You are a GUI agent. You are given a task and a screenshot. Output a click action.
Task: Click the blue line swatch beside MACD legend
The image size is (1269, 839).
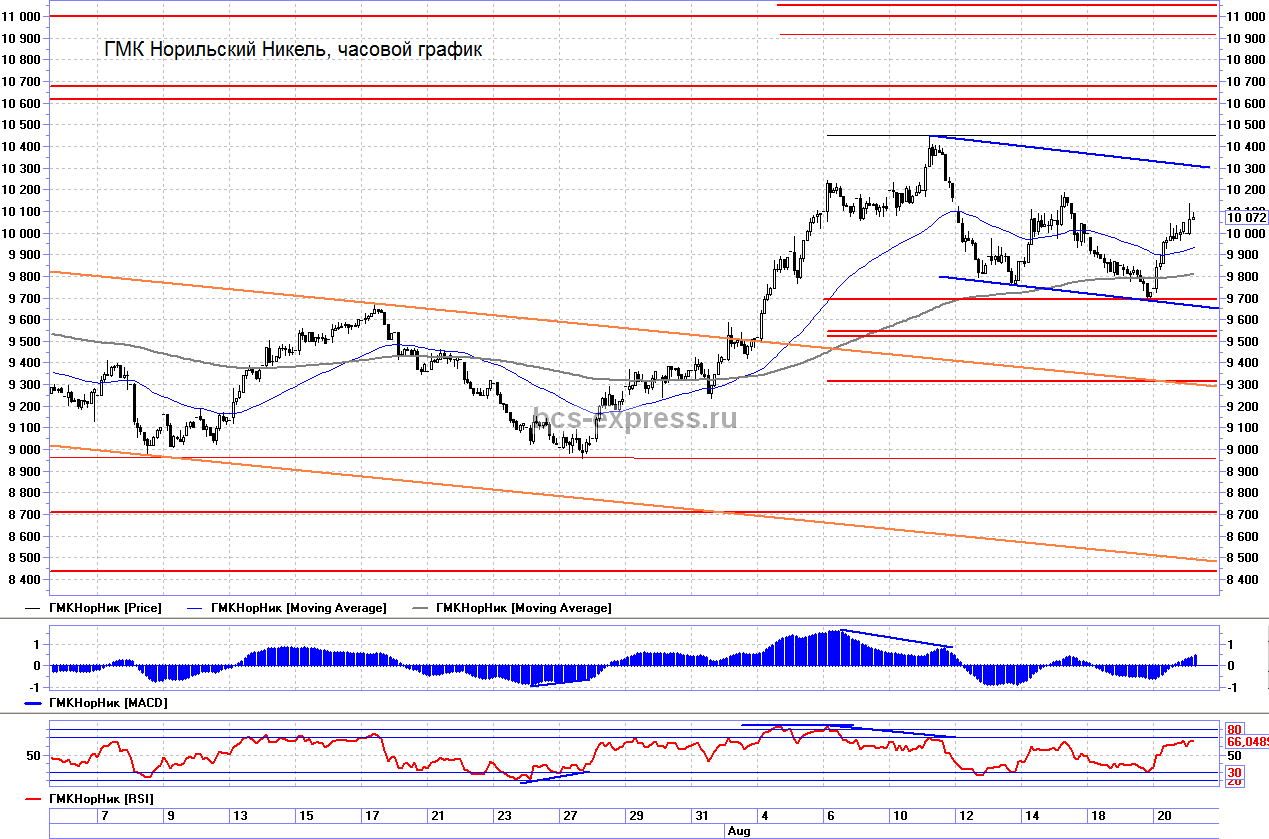tap(36, 703)
